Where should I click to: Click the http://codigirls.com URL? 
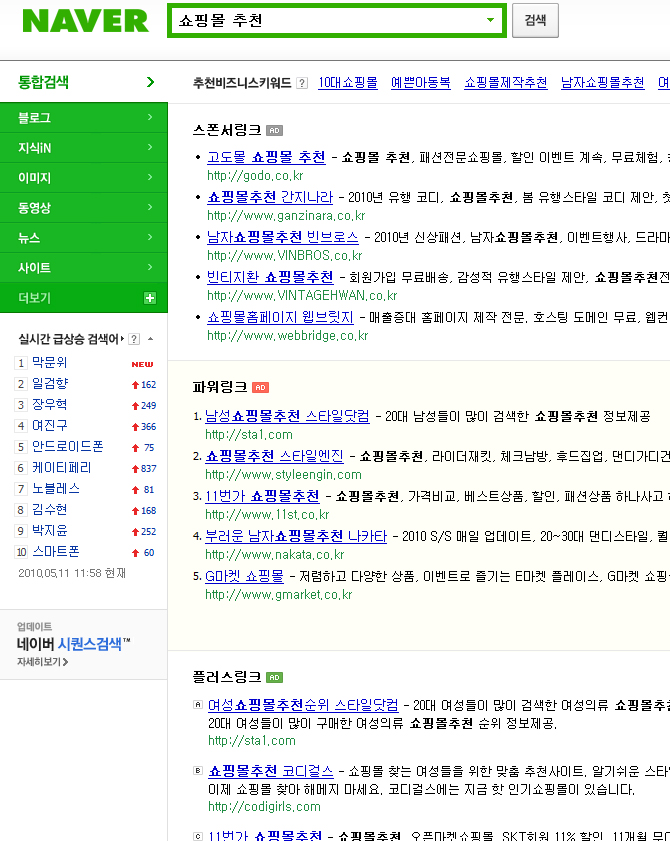(x=264, y=807)
